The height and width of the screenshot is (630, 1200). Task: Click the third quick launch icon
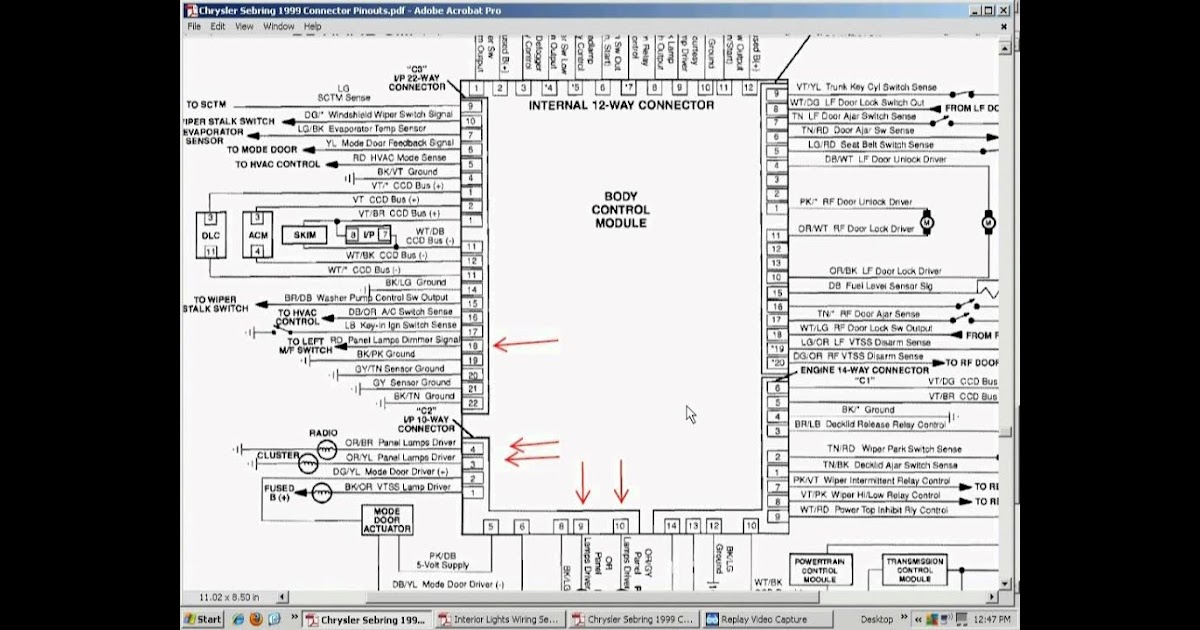pyautogui.click(x=273, y=619)
